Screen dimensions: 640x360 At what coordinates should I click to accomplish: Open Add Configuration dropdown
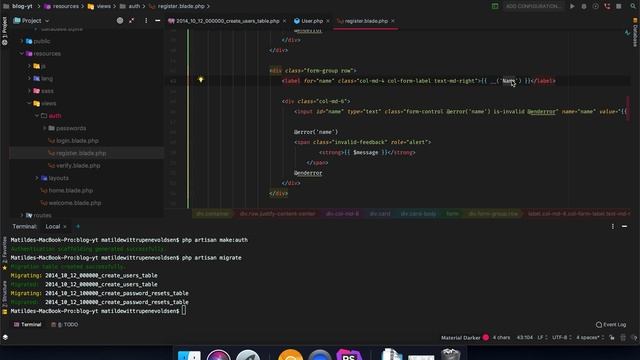coord(533,6)
